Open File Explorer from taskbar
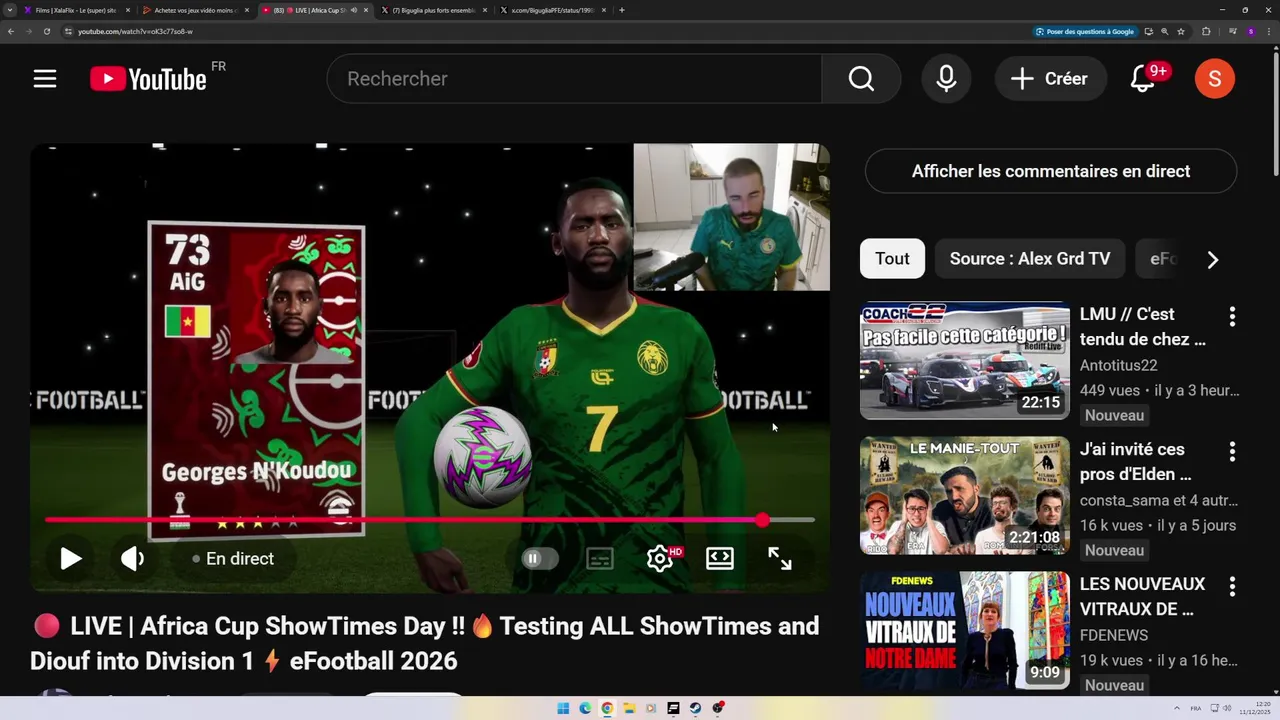Image resolution: width=1280 pixels, height=720 pixels. pyautogui.click(x=629, y=708)
